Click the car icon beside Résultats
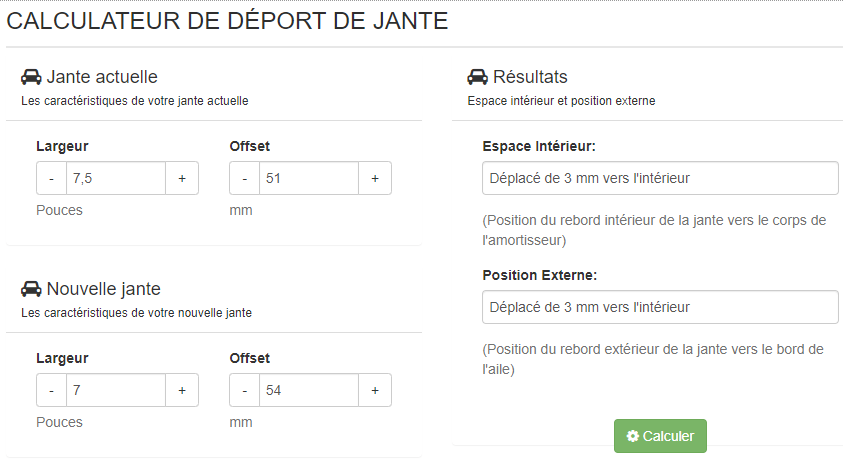The height and width of the screenshot is (466, 843). point(477,77)
